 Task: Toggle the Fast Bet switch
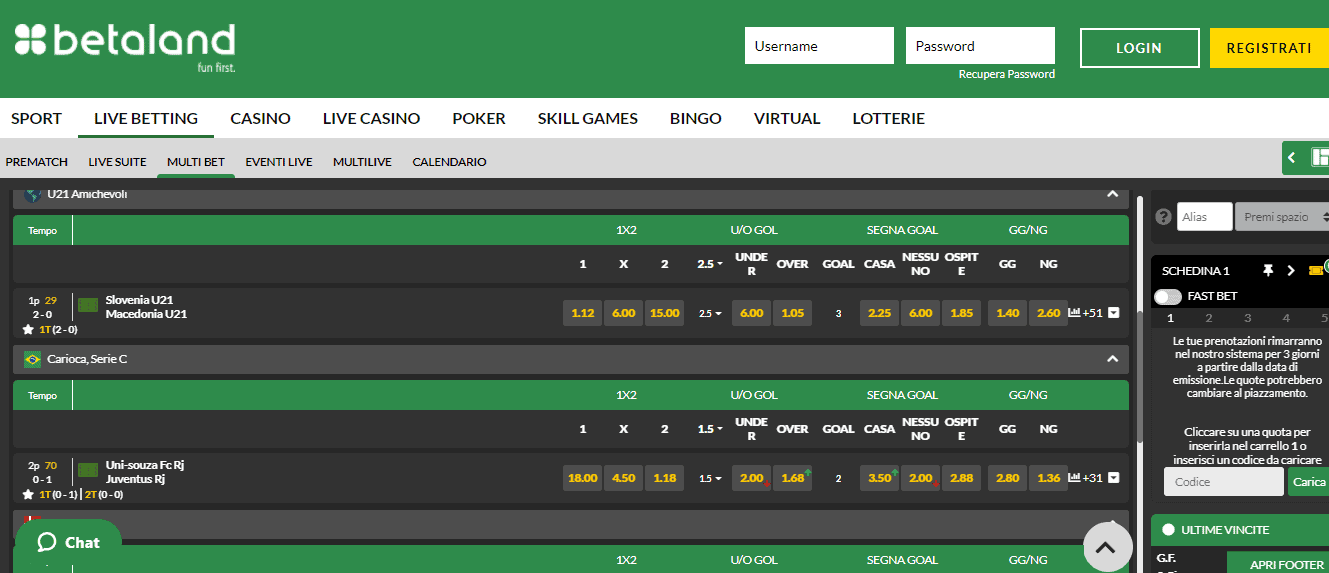point(1167,296)
